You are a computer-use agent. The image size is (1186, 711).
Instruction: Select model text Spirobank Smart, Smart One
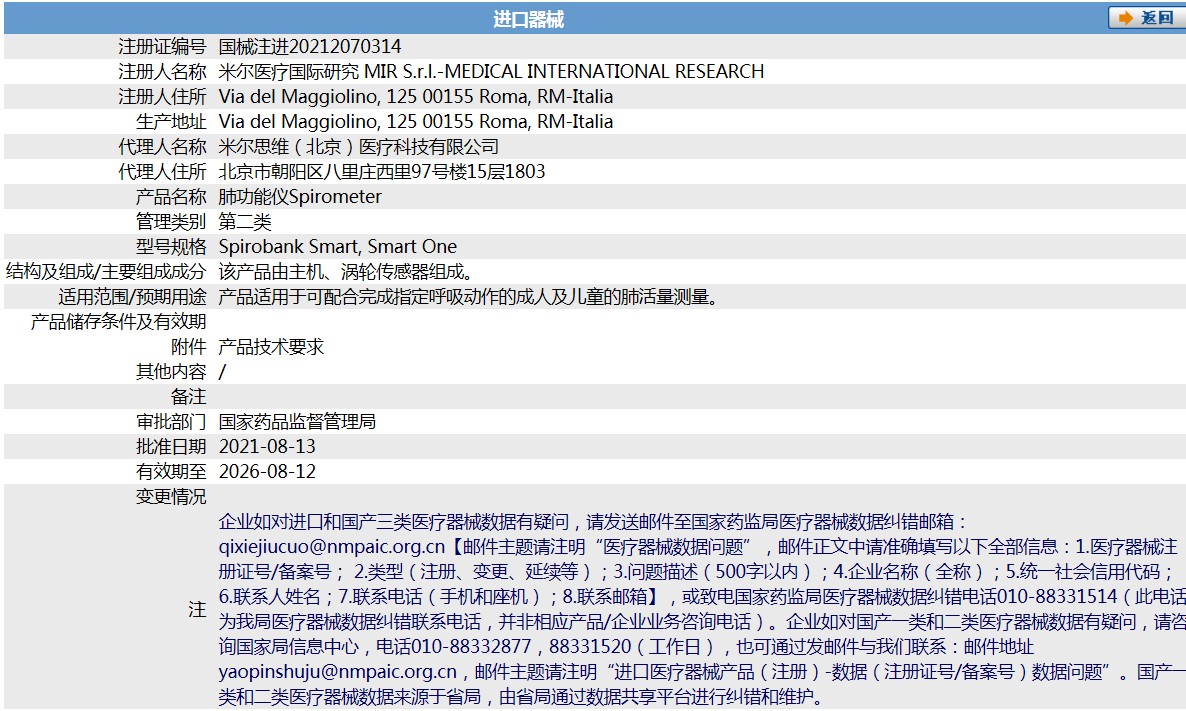coord(338,247)
